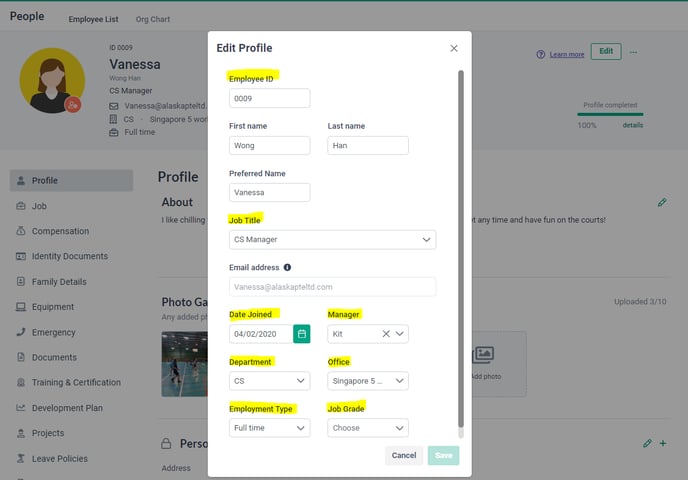
Task: Click the Cancel button
Action: coord(404,455)
